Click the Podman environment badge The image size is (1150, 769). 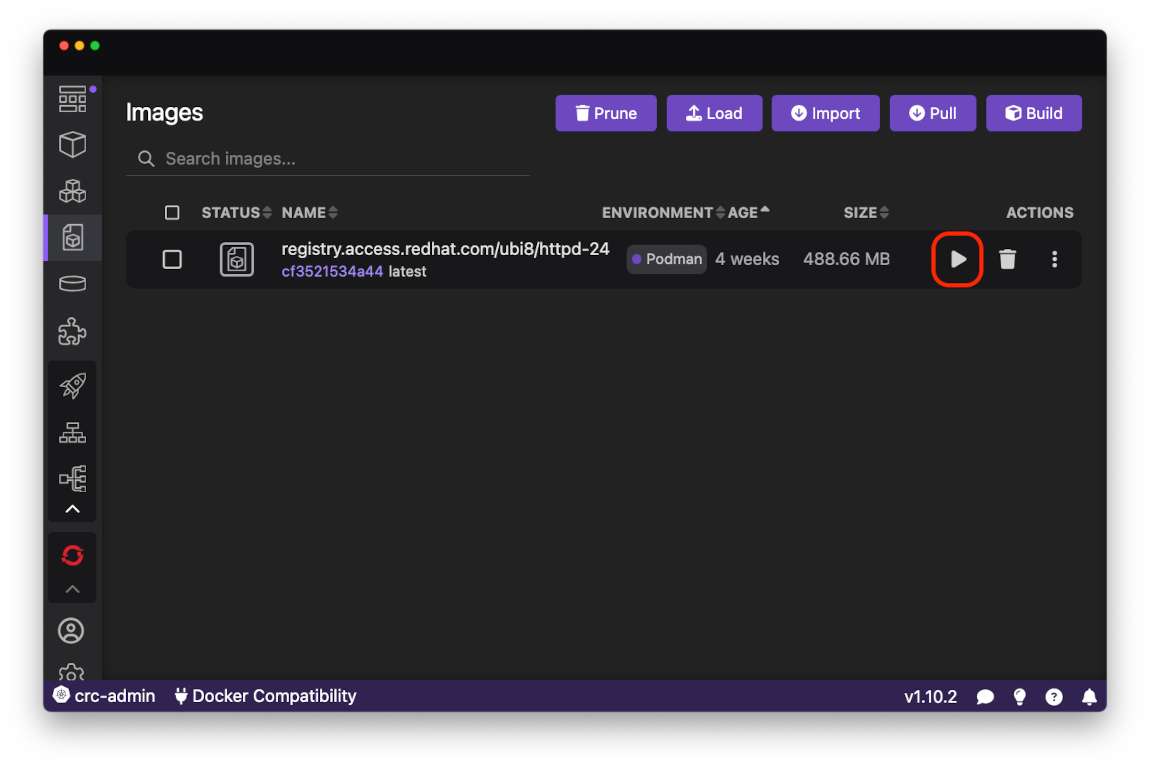(x=667, y=259)
